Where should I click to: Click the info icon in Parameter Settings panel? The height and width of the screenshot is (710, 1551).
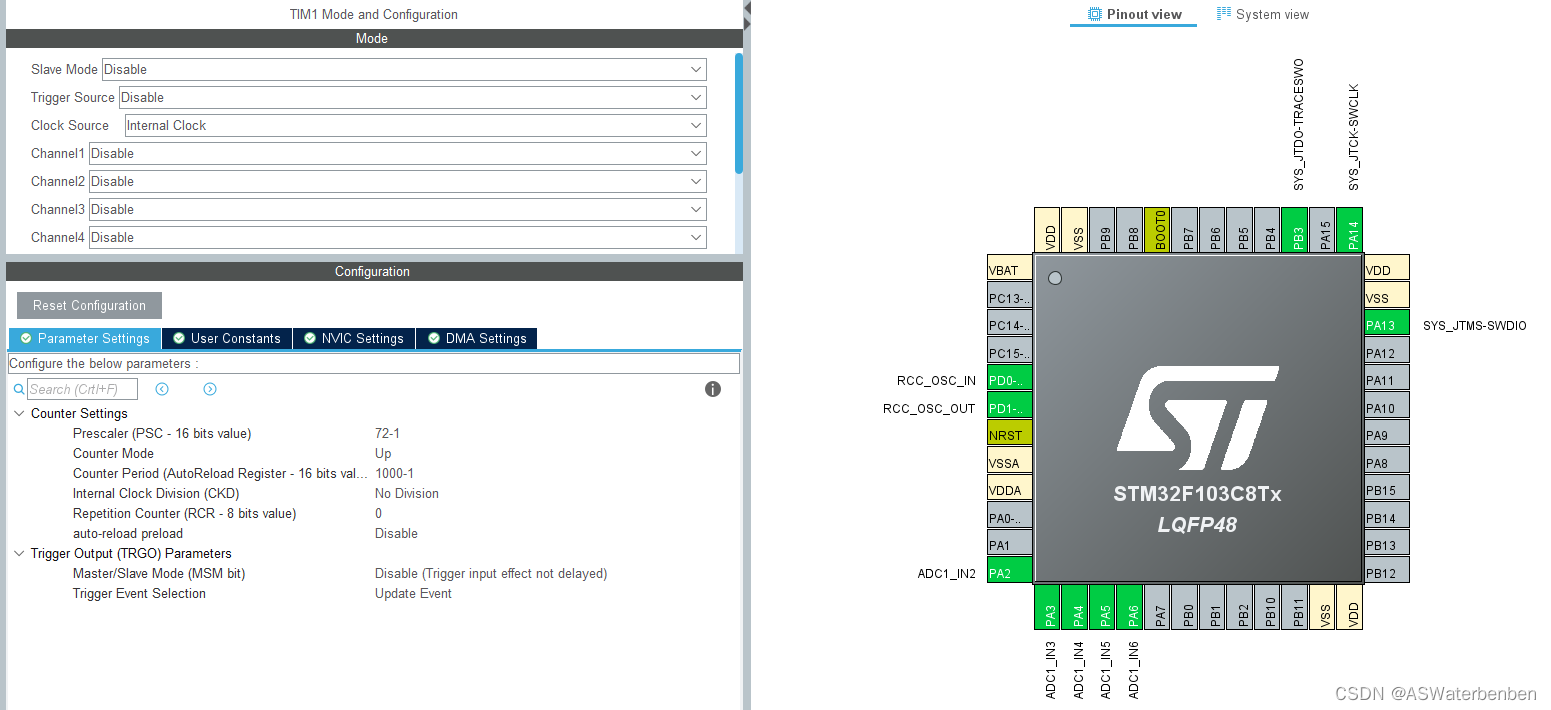(x=712, y=389)
